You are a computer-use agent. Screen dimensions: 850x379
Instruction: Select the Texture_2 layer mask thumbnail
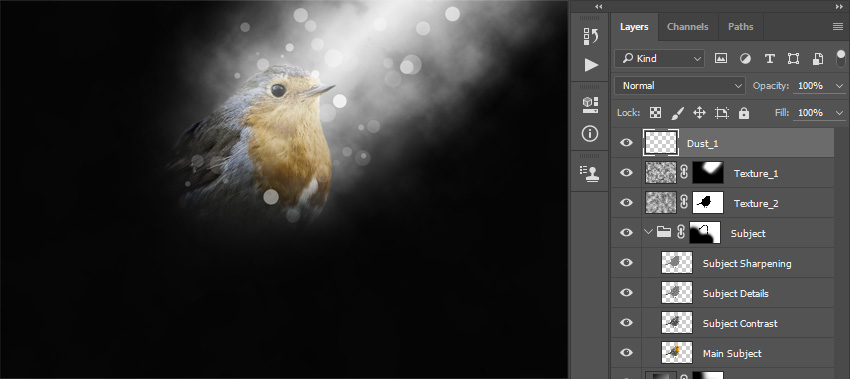707,203
